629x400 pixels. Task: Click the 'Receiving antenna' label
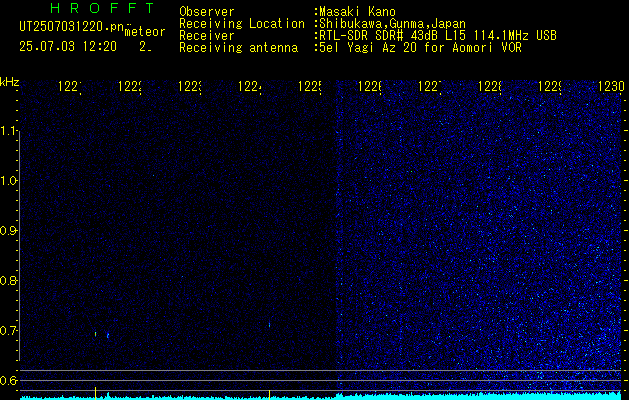point(239,48)
